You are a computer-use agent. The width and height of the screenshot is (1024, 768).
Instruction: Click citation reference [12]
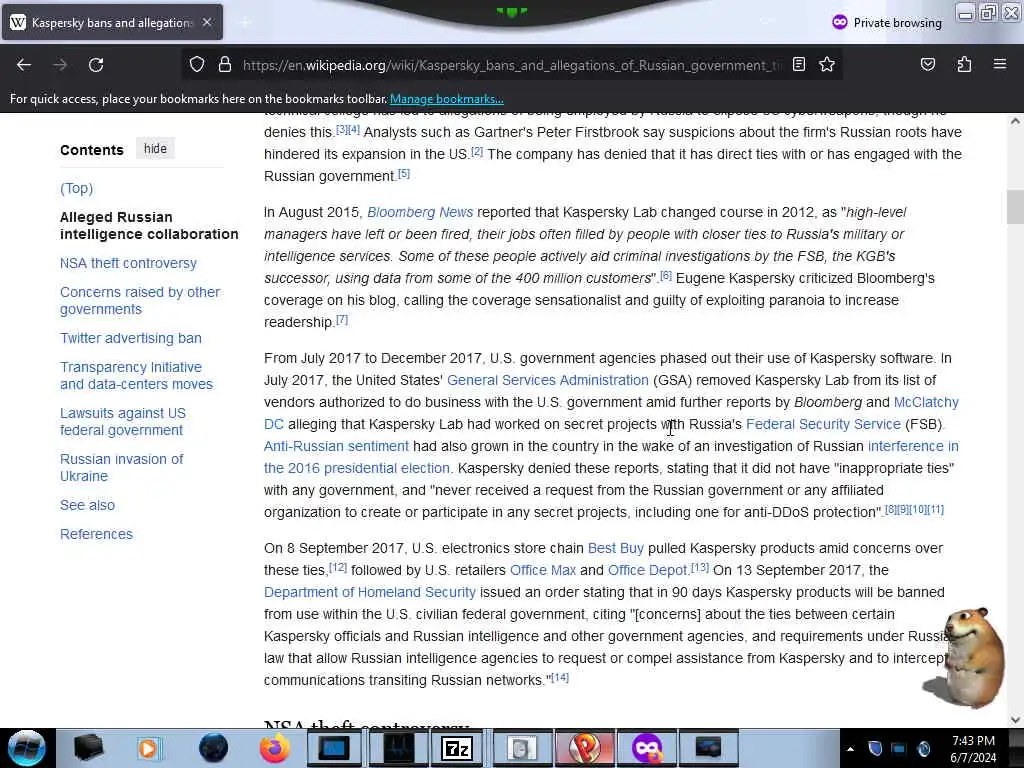(x=338, y=568)
